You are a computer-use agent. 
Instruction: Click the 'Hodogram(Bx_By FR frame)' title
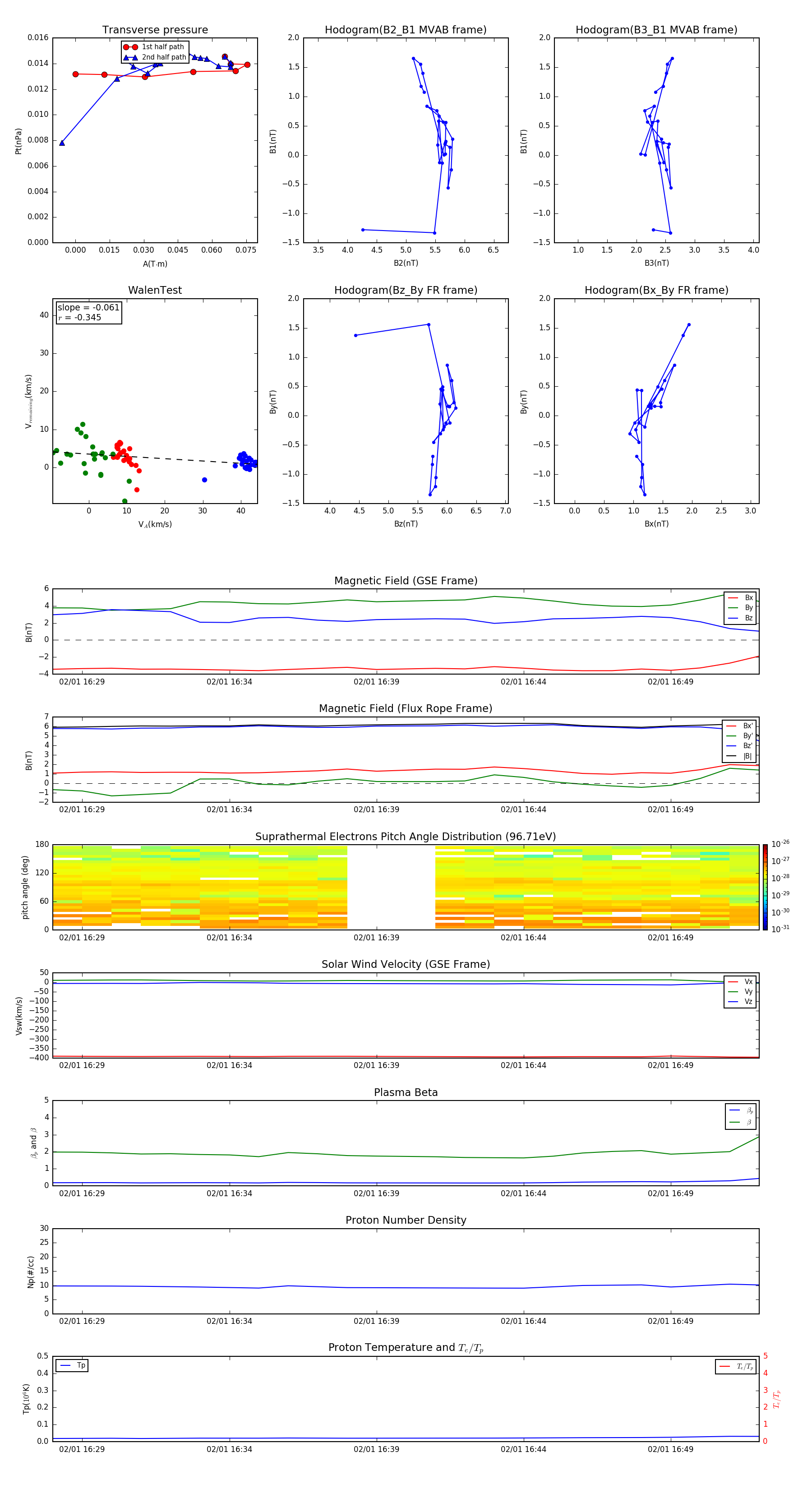[x=656, y=290]
